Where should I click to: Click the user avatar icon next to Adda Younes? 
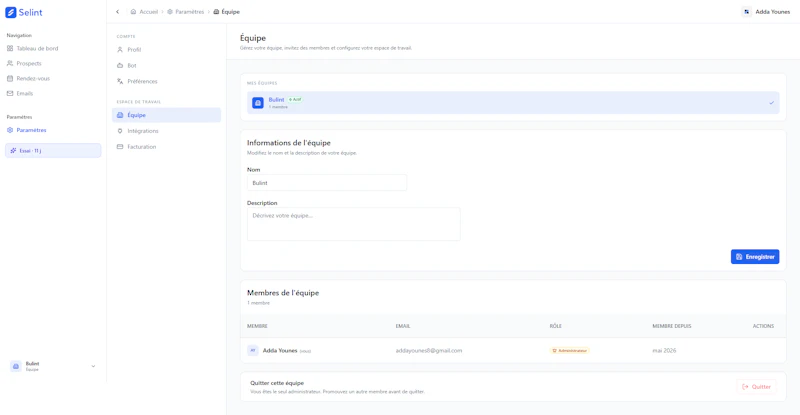746,12
